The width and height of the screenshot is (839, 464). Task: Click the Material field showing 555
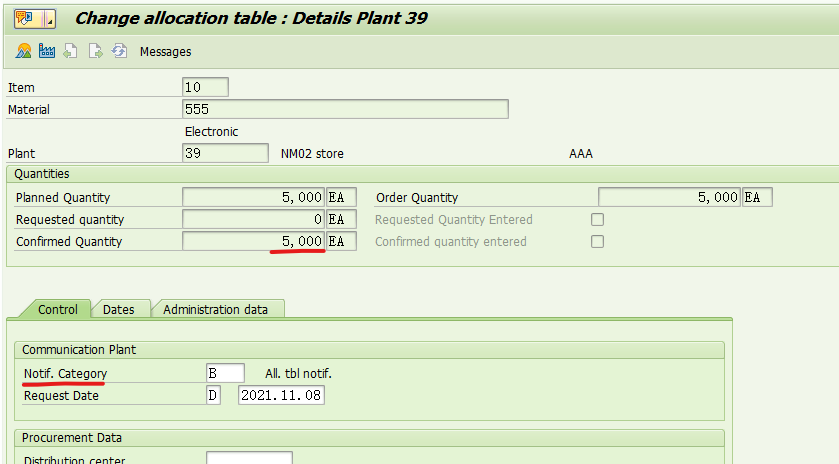345,109
